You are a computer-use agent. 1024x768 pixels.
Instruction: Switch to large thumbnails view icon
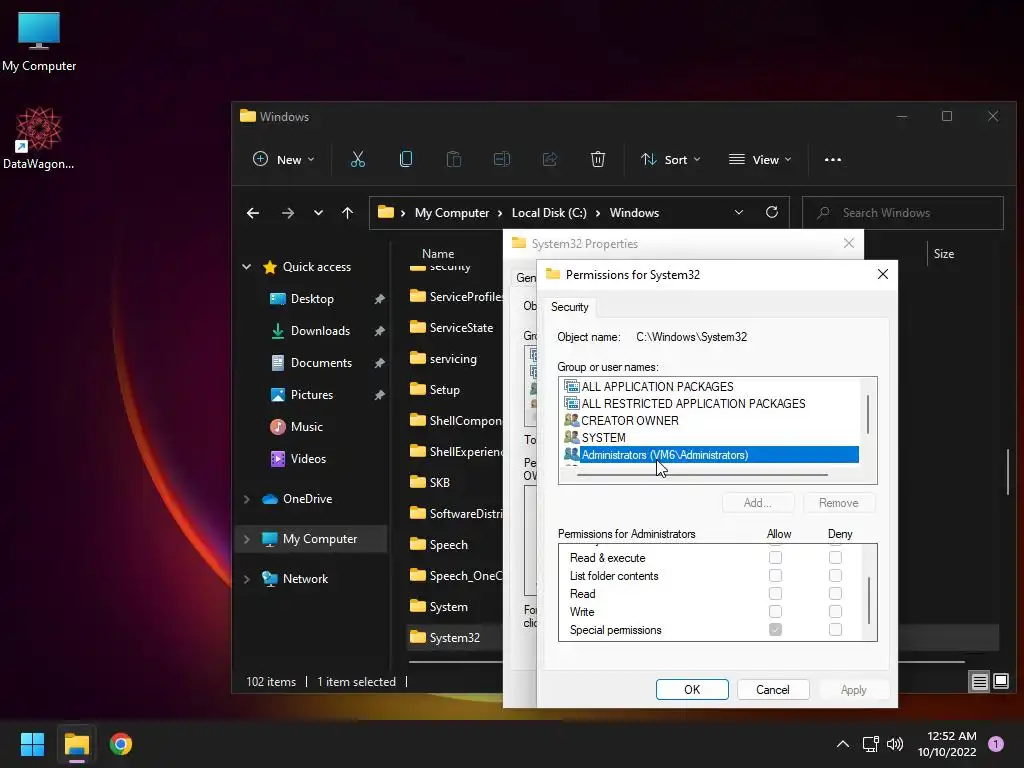[x=1001, y=682]
